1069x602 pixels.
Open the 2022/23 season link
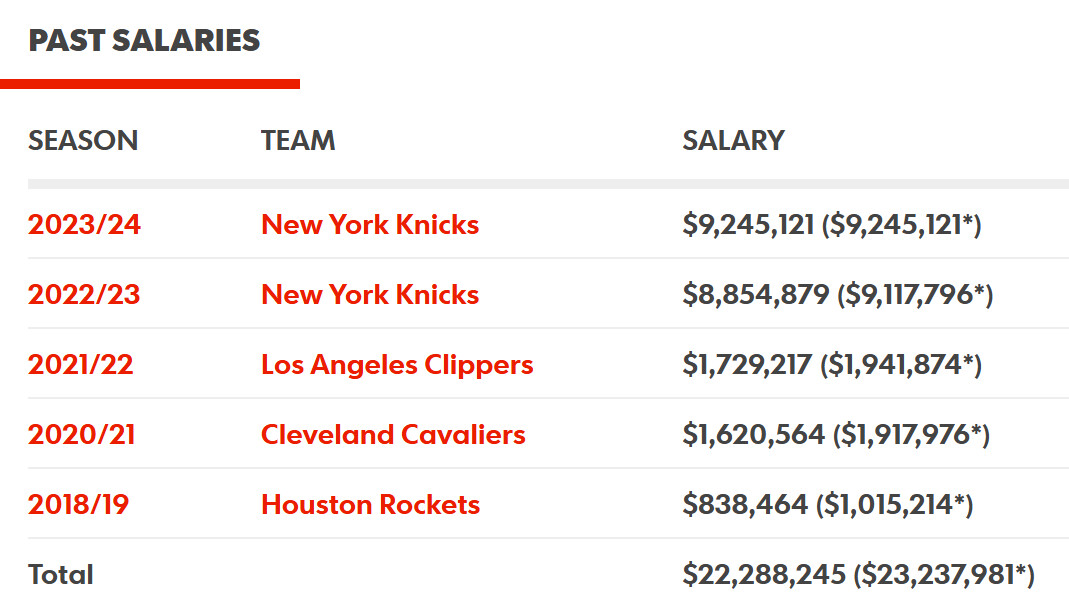(84, 295)
